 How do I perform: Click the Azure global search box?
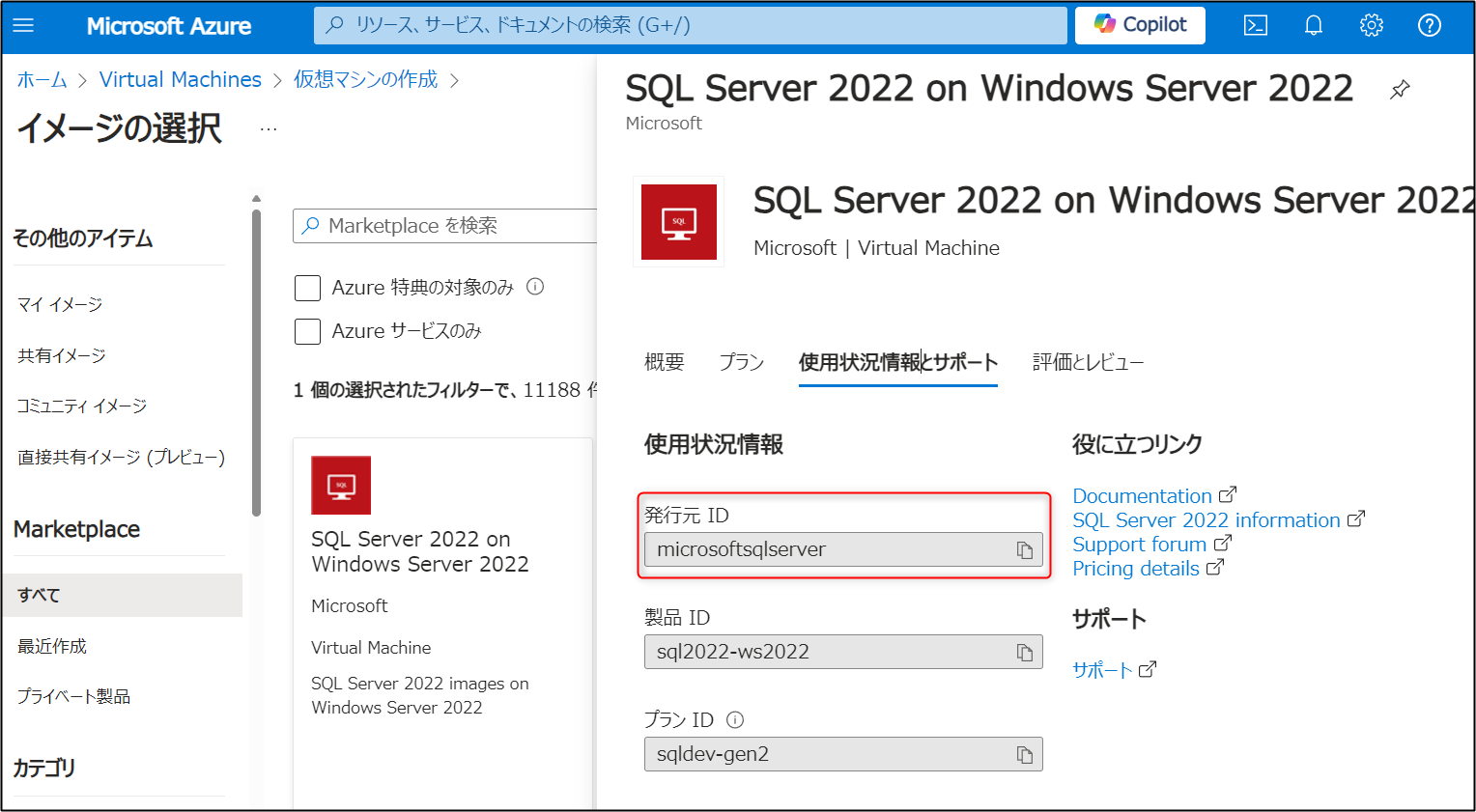(690, 25)
